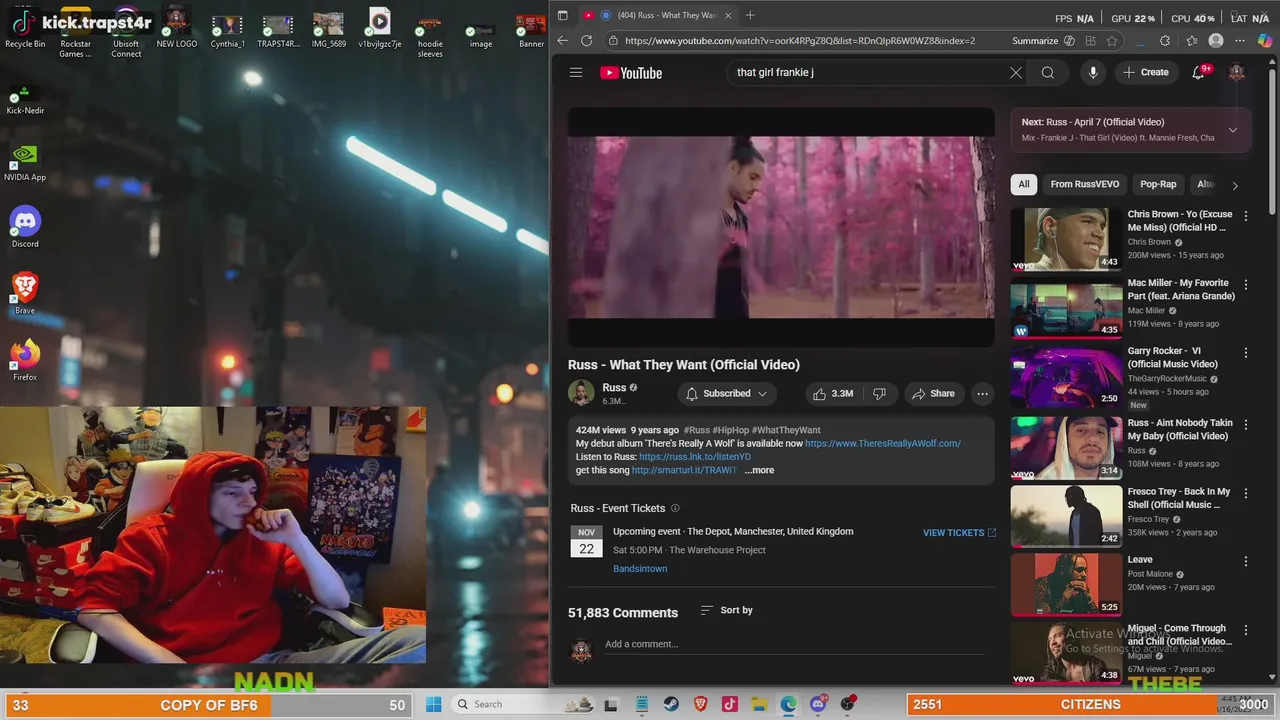
Task: Open a new browser tab
Action: click(x=750, y=15)
